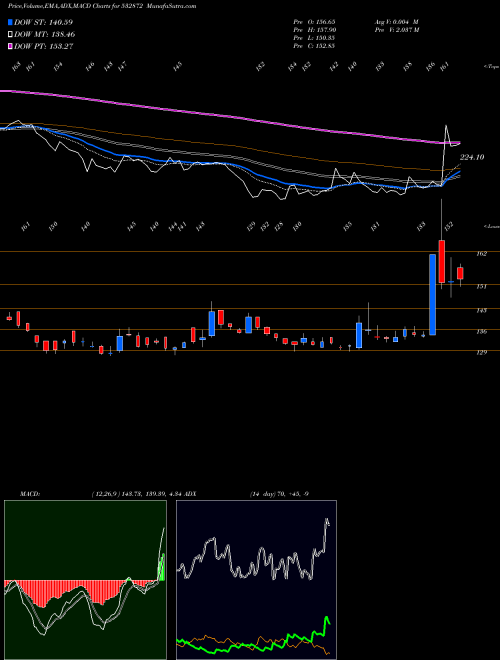
Task: Click the blue DOW ST legend swatch
Action: pos(11,22)
